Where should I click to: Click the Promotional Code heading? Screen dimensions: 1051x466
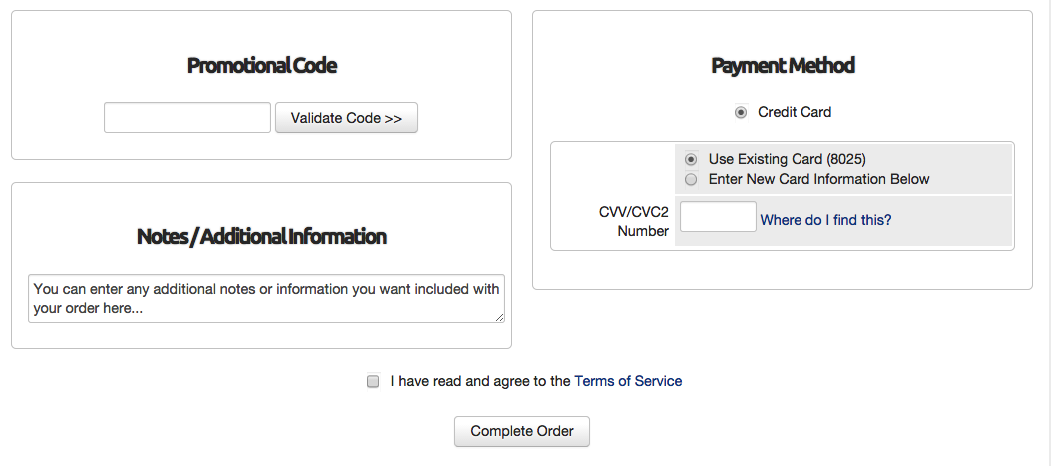[262, 66]
